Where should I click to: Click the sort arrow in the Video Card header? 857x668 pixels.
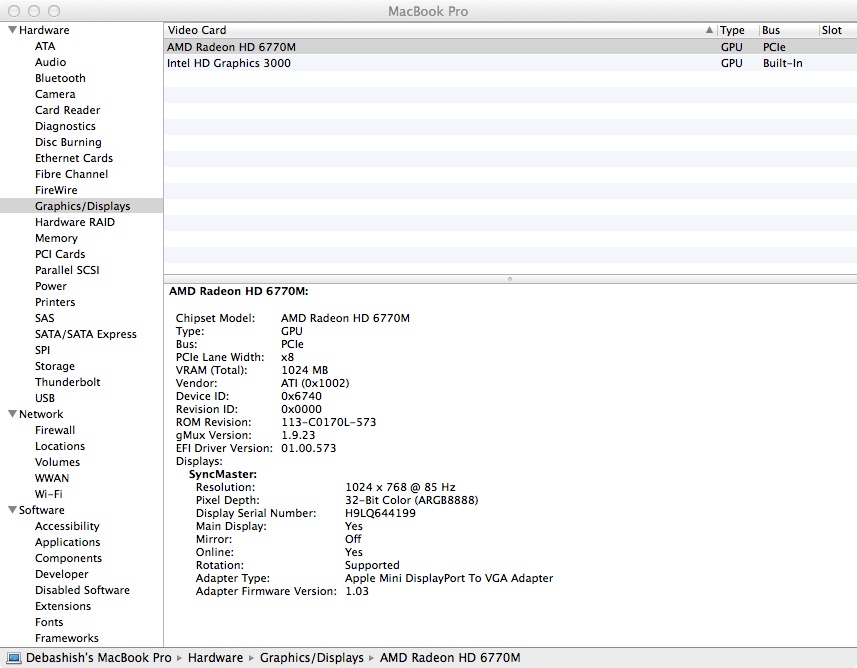click(x=709, y=30)
